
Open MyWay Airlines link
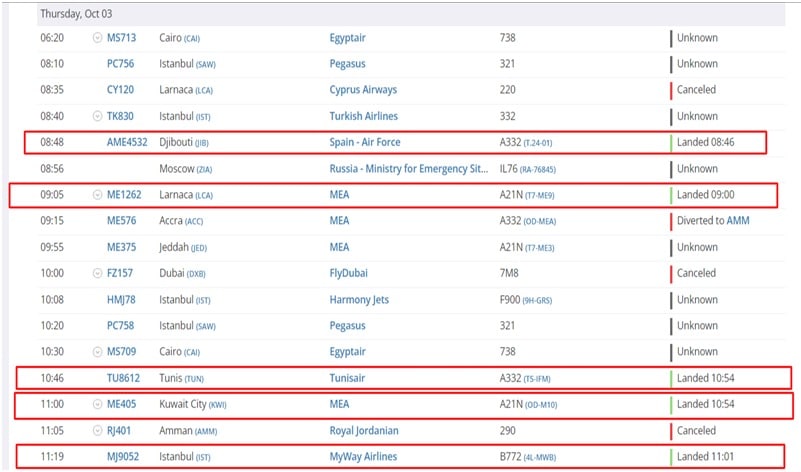click(x=363, y=457)
